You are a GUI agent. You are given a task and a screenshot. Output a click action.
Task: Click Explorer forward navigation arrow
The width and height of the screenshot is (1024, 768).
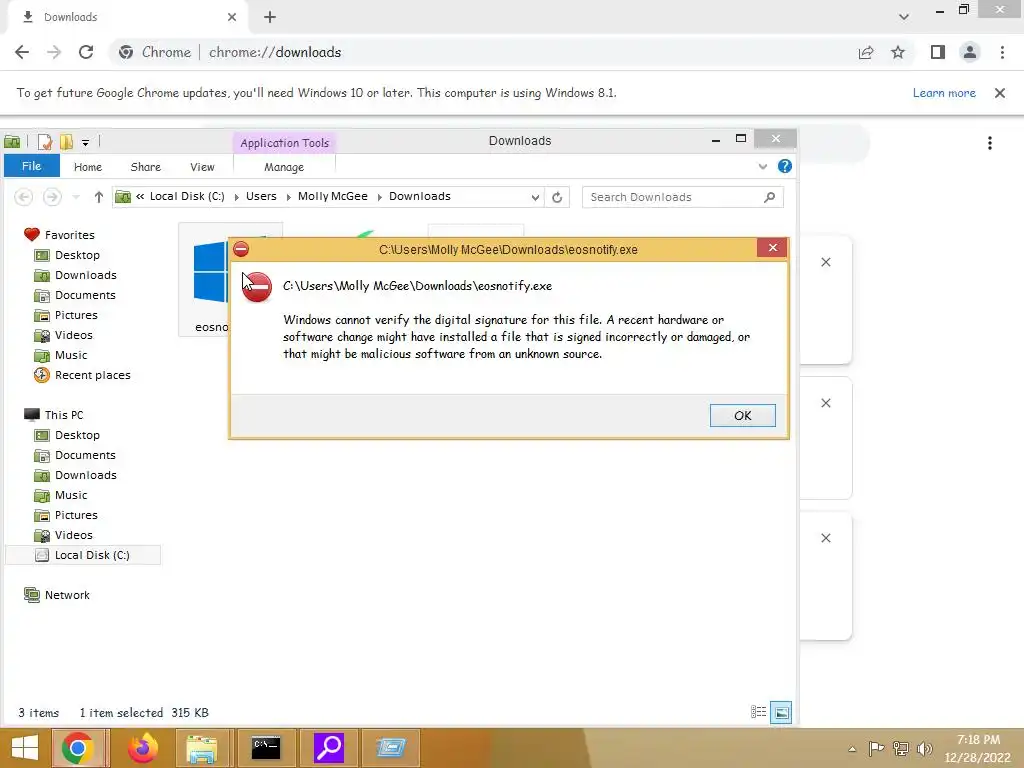(x=52, y=197)
